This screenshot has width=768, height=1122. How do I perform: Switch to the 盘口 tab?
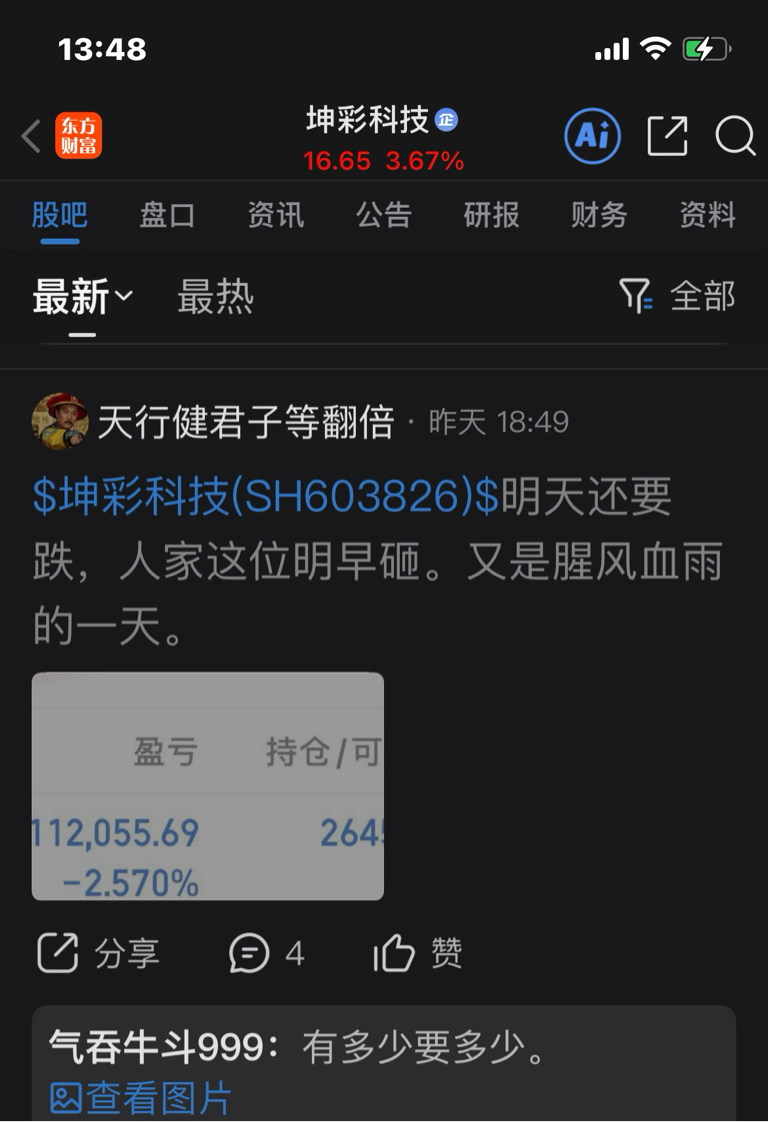click(x=167, y=215)
